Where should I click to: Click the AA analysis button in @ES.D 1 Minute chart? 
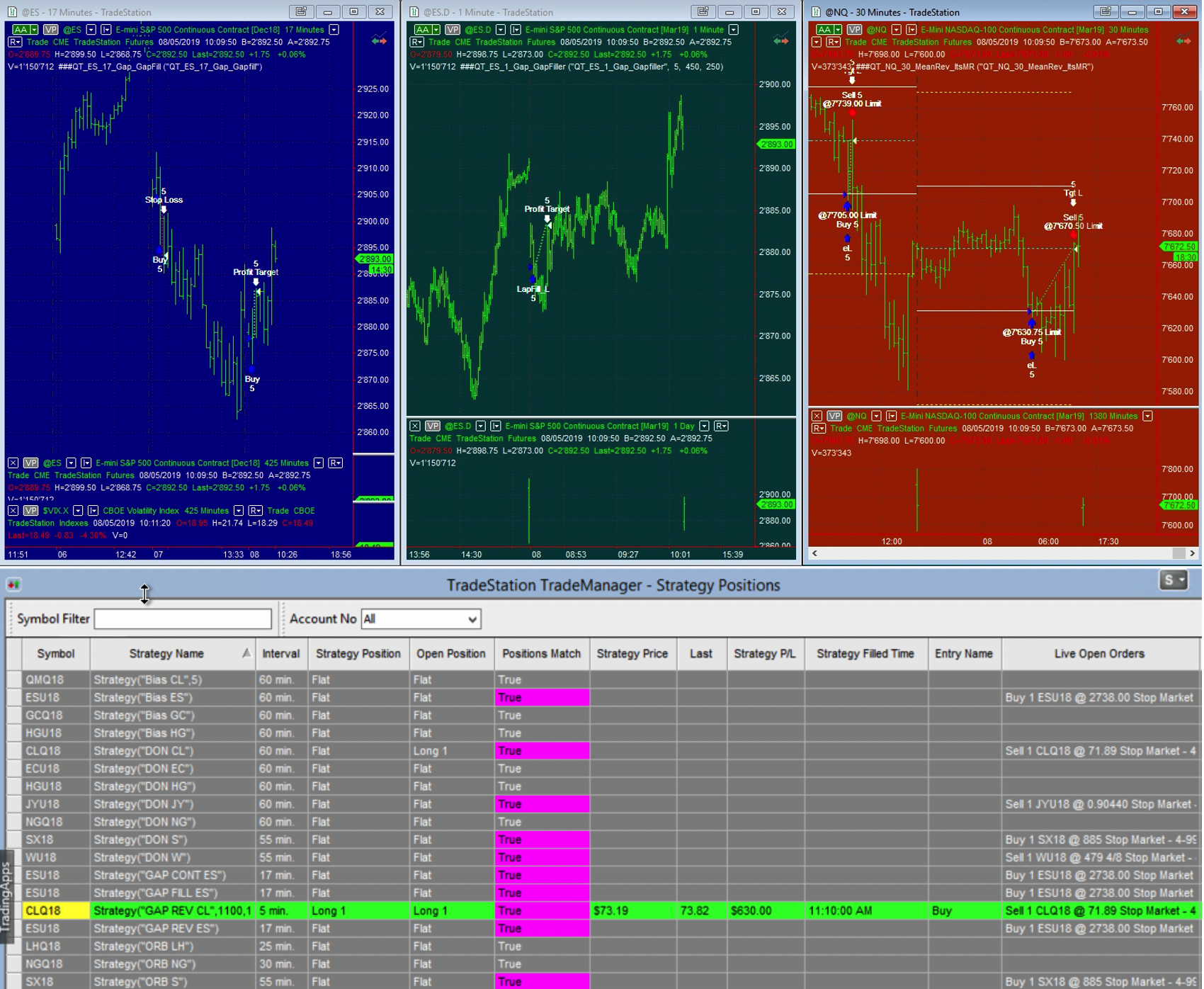click(426, 30)
